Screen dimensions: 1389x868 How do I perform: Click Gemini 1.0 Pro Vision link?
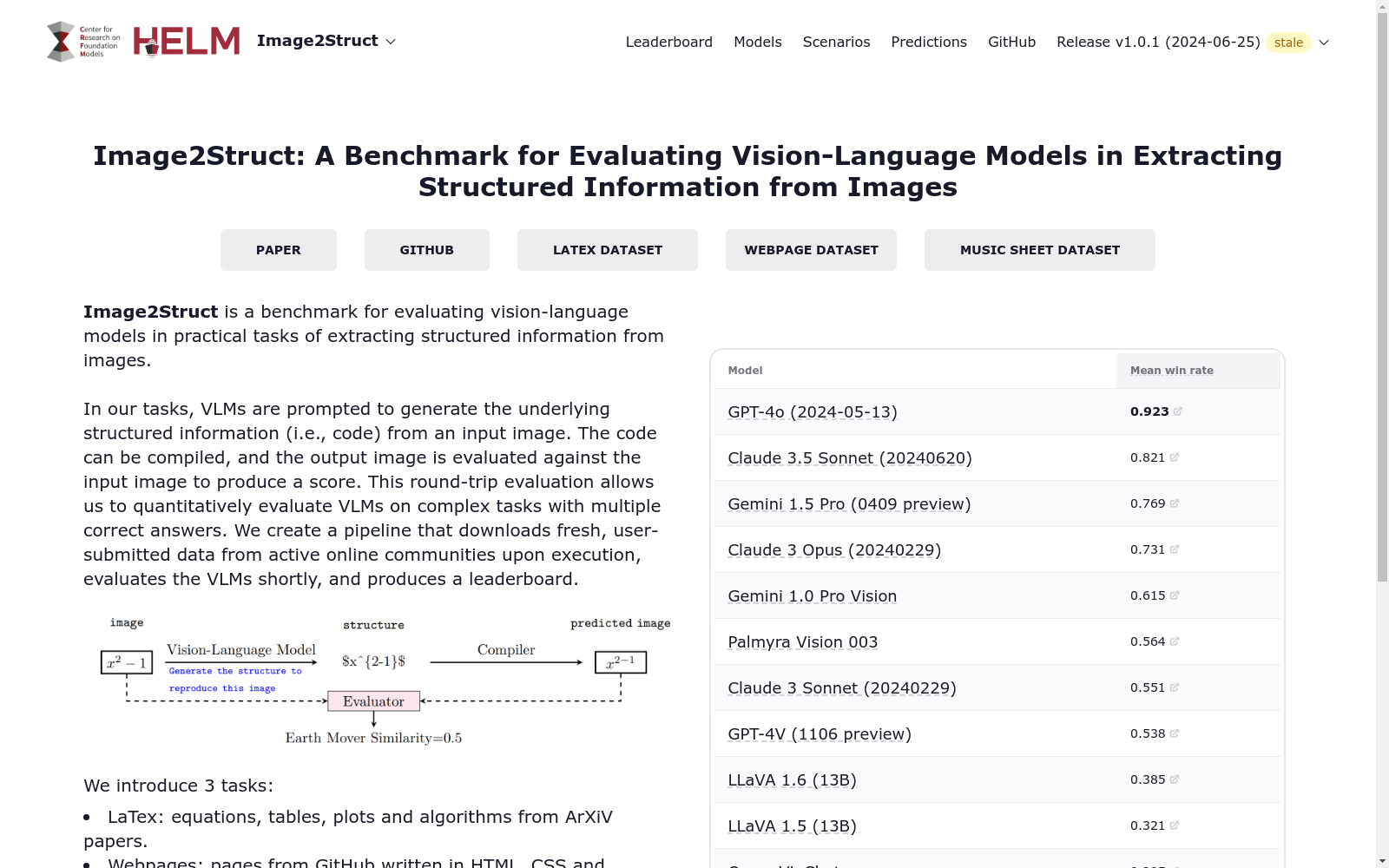[x=813, y=596]
